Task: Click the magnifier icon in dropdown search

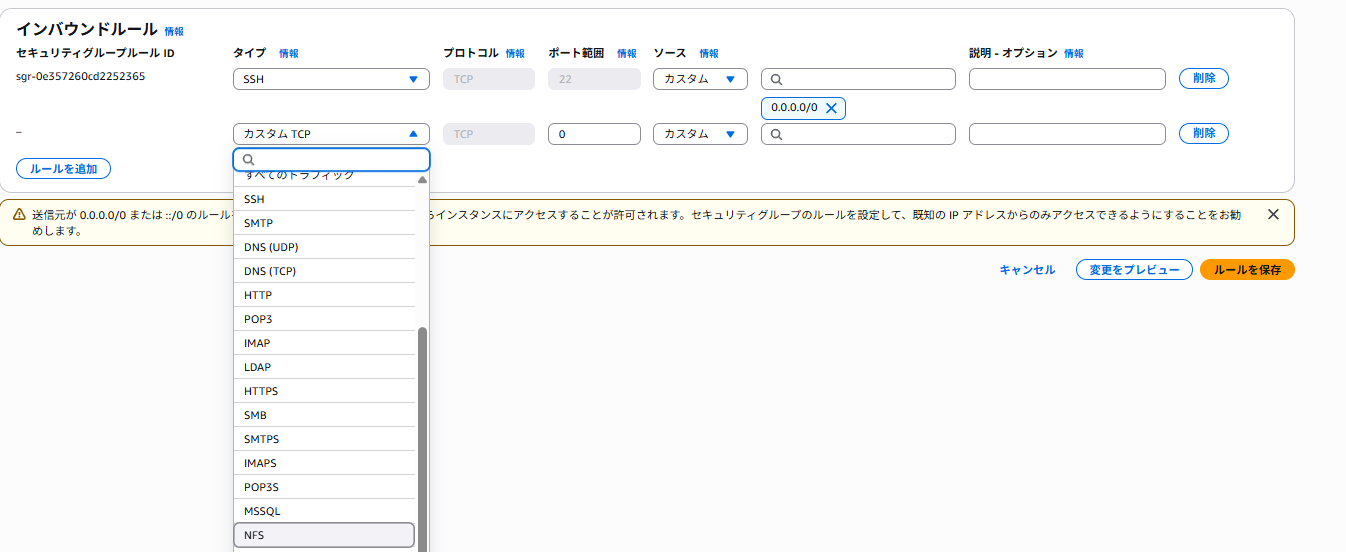Action: tap(249, 160)
